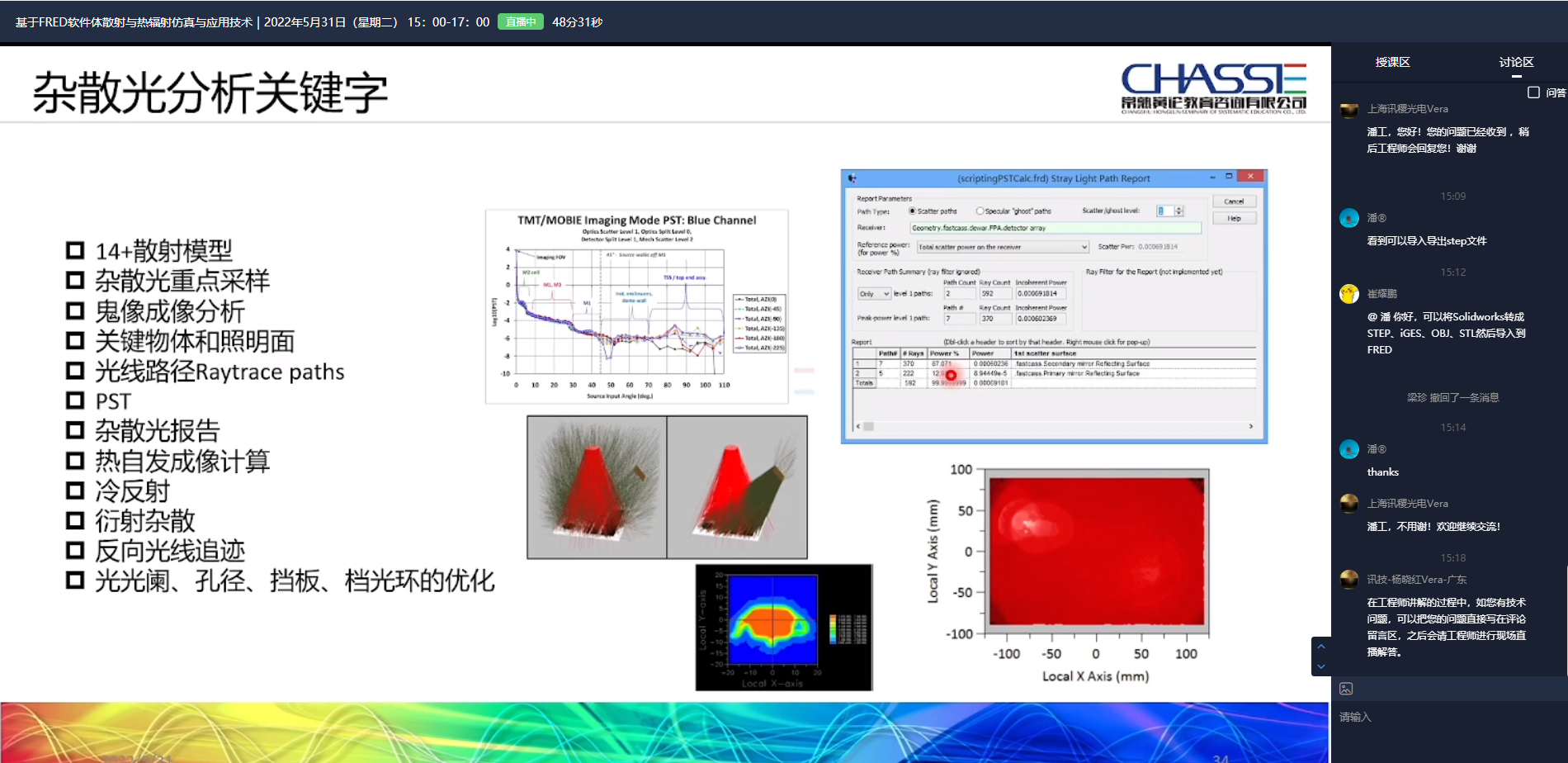Image resolution: width=1568 pixels, height=763 pixels.
Task: Click the green 直播中 live badge
Action: (x=520, y=22)
